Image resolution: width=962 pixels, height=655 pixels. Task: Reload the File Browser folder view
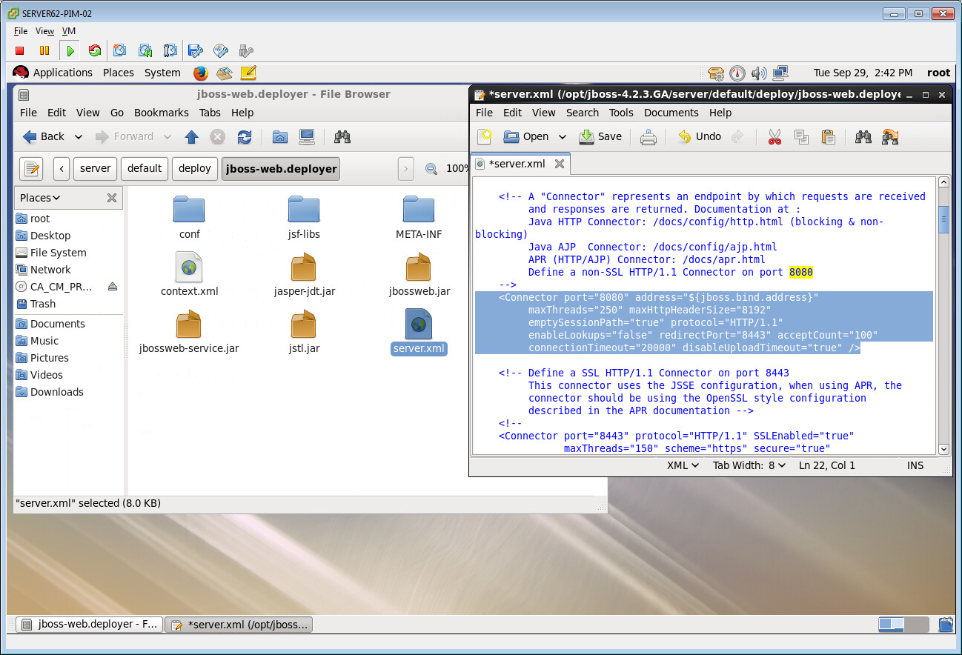tap(244, 137)
